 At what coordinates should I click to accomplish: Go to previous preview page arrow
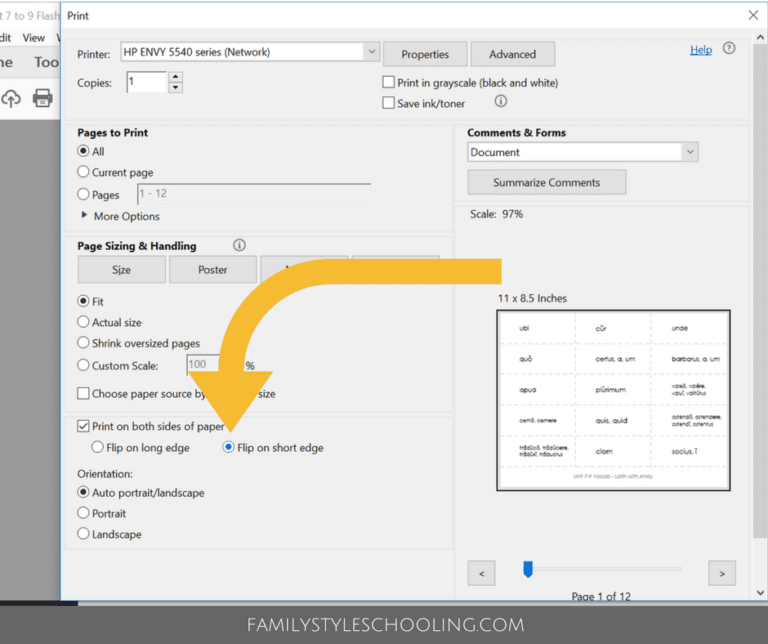[482, 573]
